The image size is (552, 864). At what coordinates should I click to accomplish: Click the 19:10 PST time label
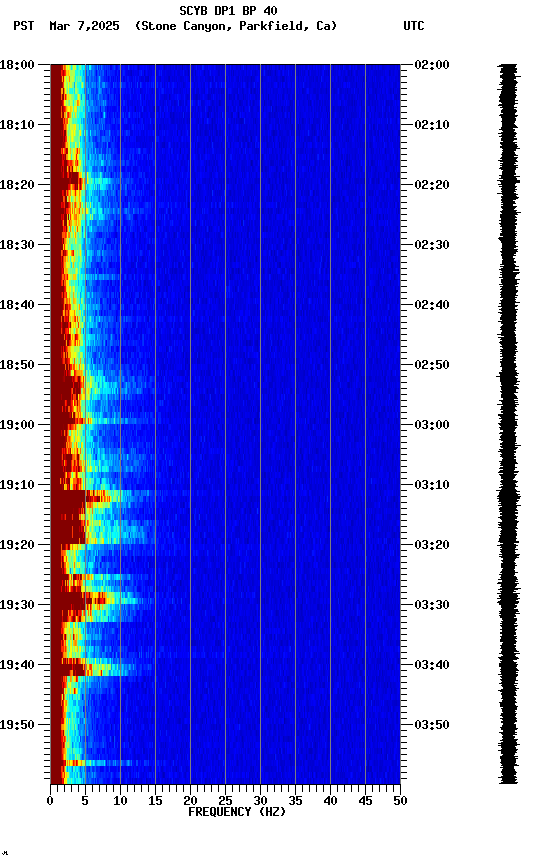pyautogui.click(x=17, y=485)
